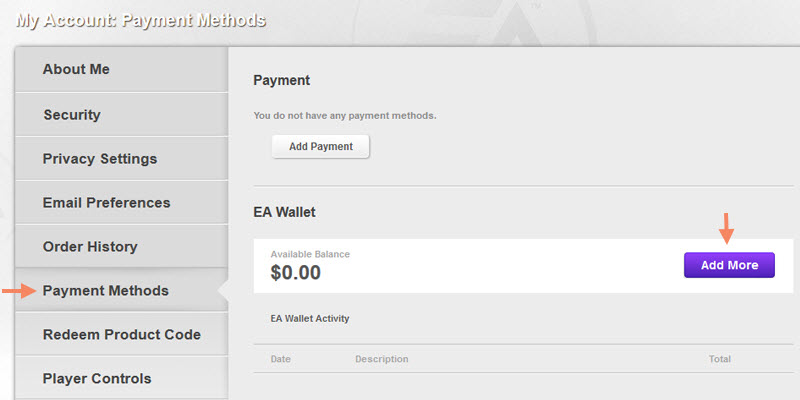Click the $0.00 available balance amount
The image size is (800, 400).
[x=296, y=272]
